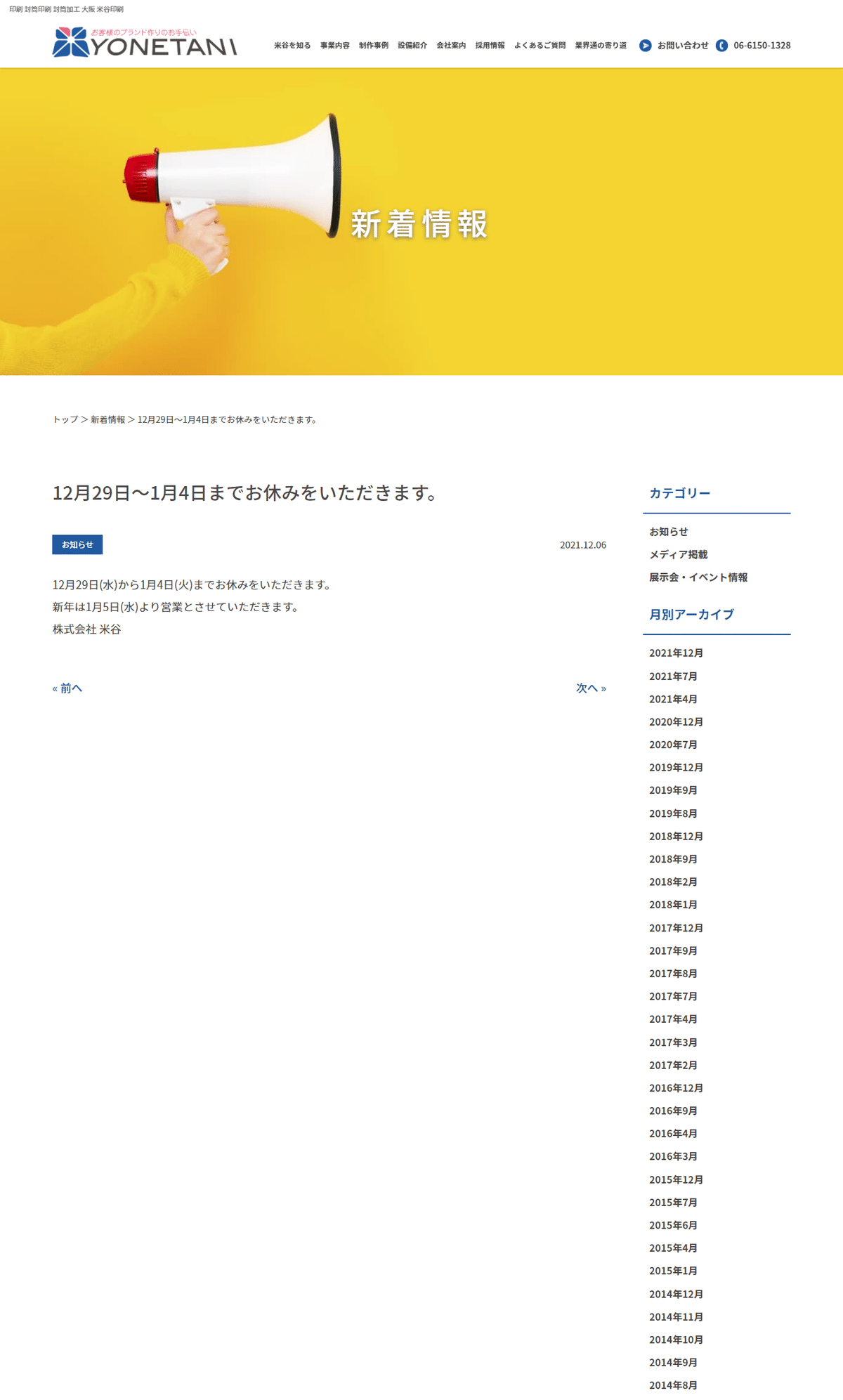Screen dimensions: 843x1400
Task: Open the 2015年1月 archive
Action: click(x=673, y=1271)
